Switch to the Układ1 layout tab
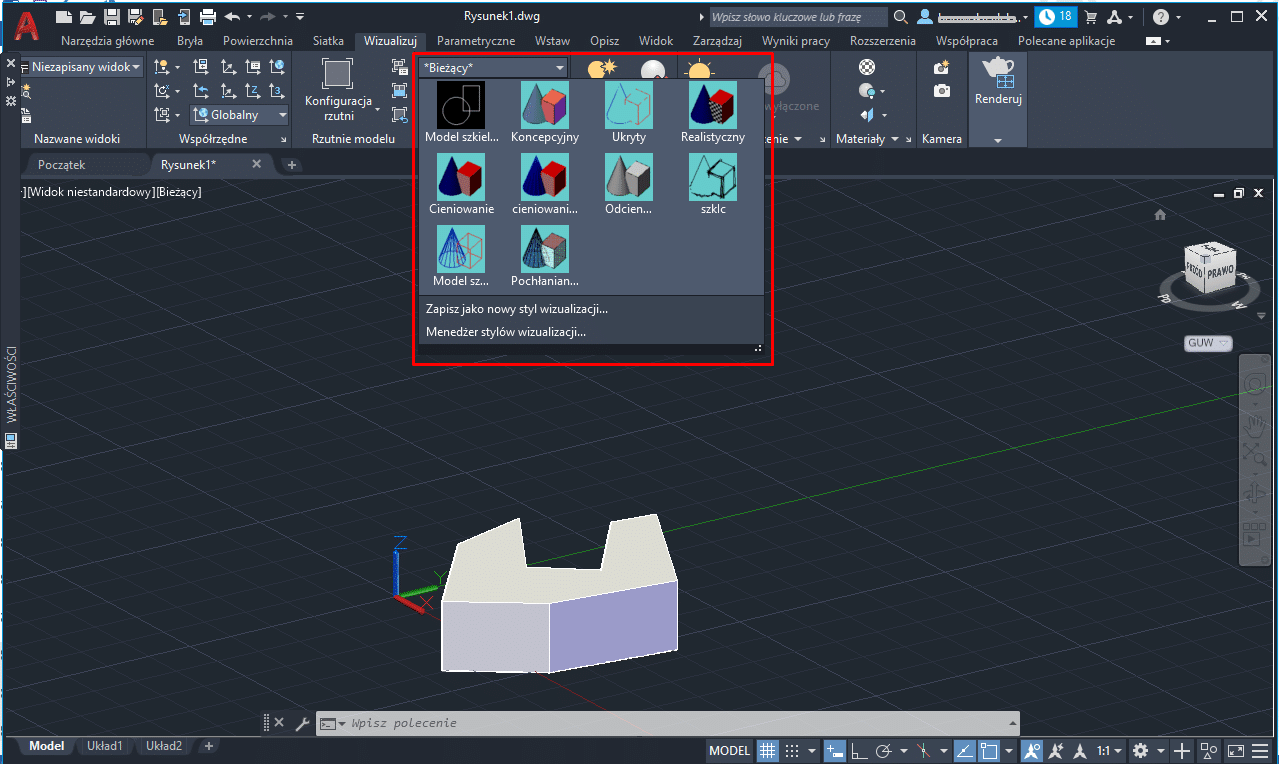This screenshot has width=1279, height=764. coord(105,746)
